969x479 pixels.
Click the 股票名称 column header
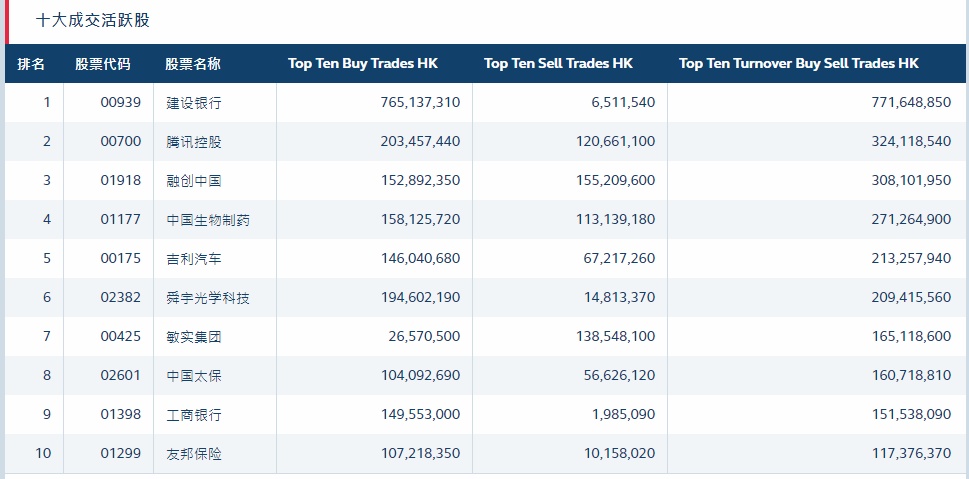[x=193, y=64]
